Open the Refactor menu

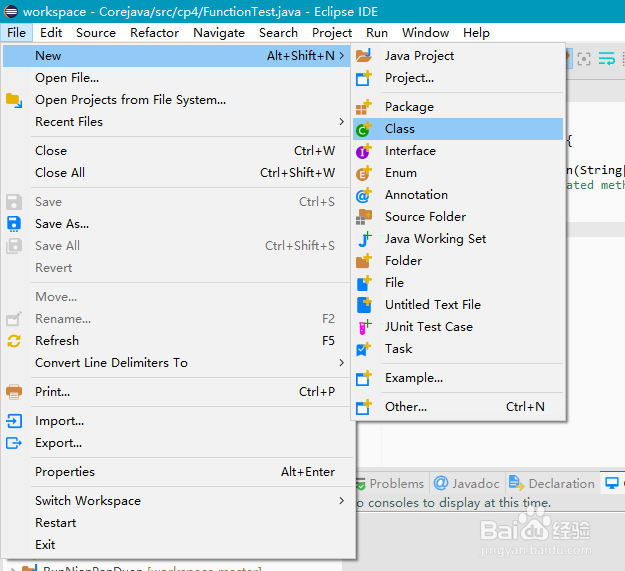[x=155, y=33]
